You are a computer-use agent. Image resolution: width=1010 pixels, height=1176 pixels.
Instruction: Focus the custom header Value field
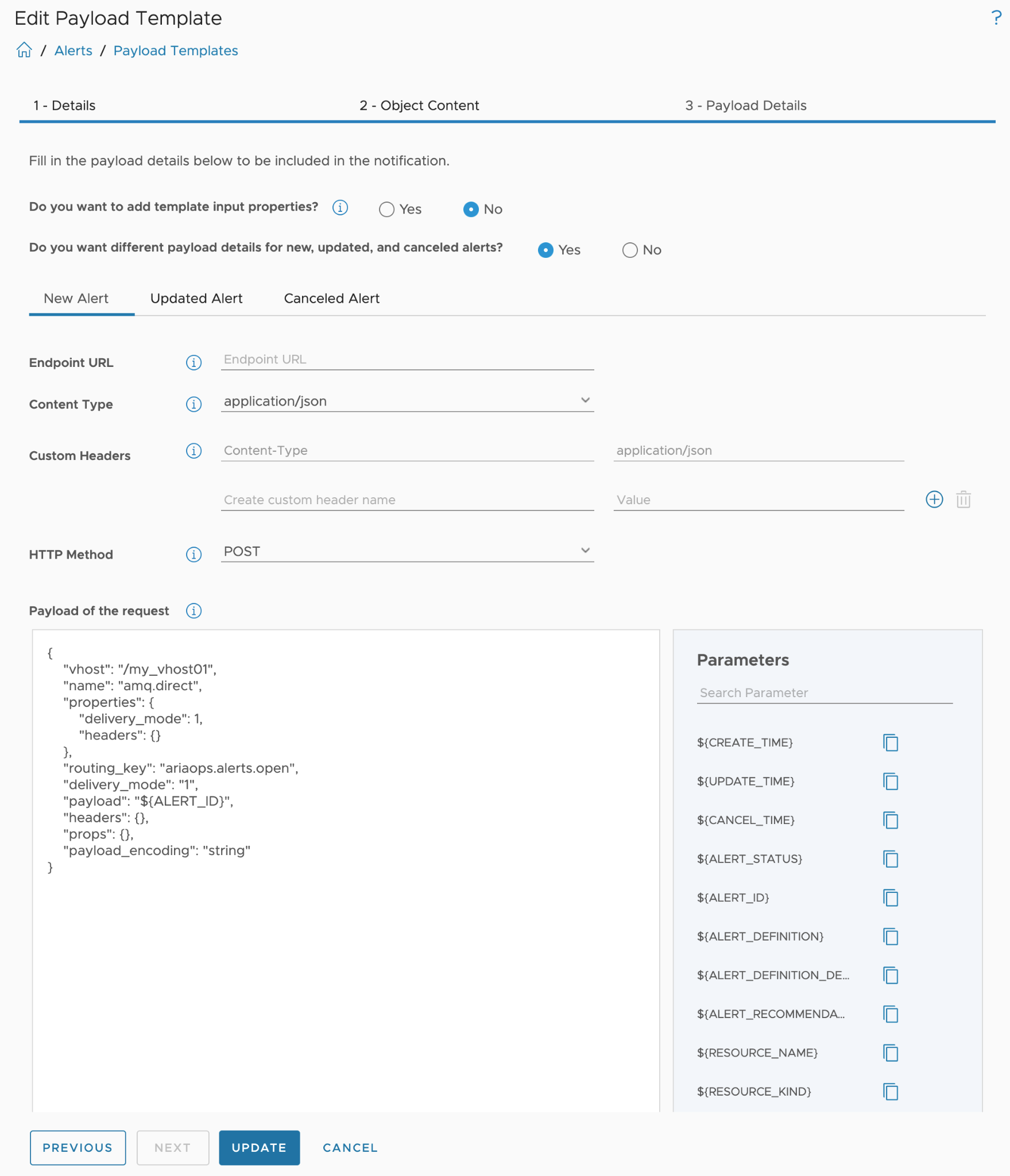pyautogui.click(x=759, y=500)
